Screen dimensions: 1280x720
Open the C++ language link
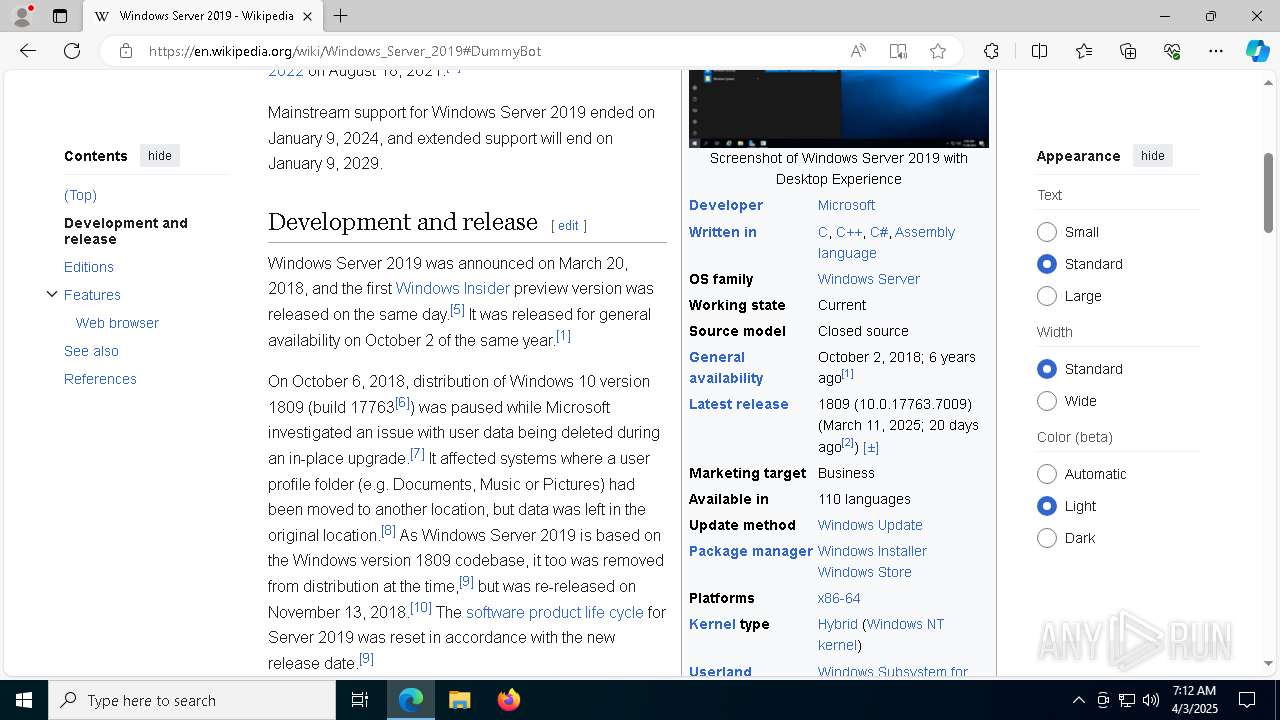[x=849, y=232]
